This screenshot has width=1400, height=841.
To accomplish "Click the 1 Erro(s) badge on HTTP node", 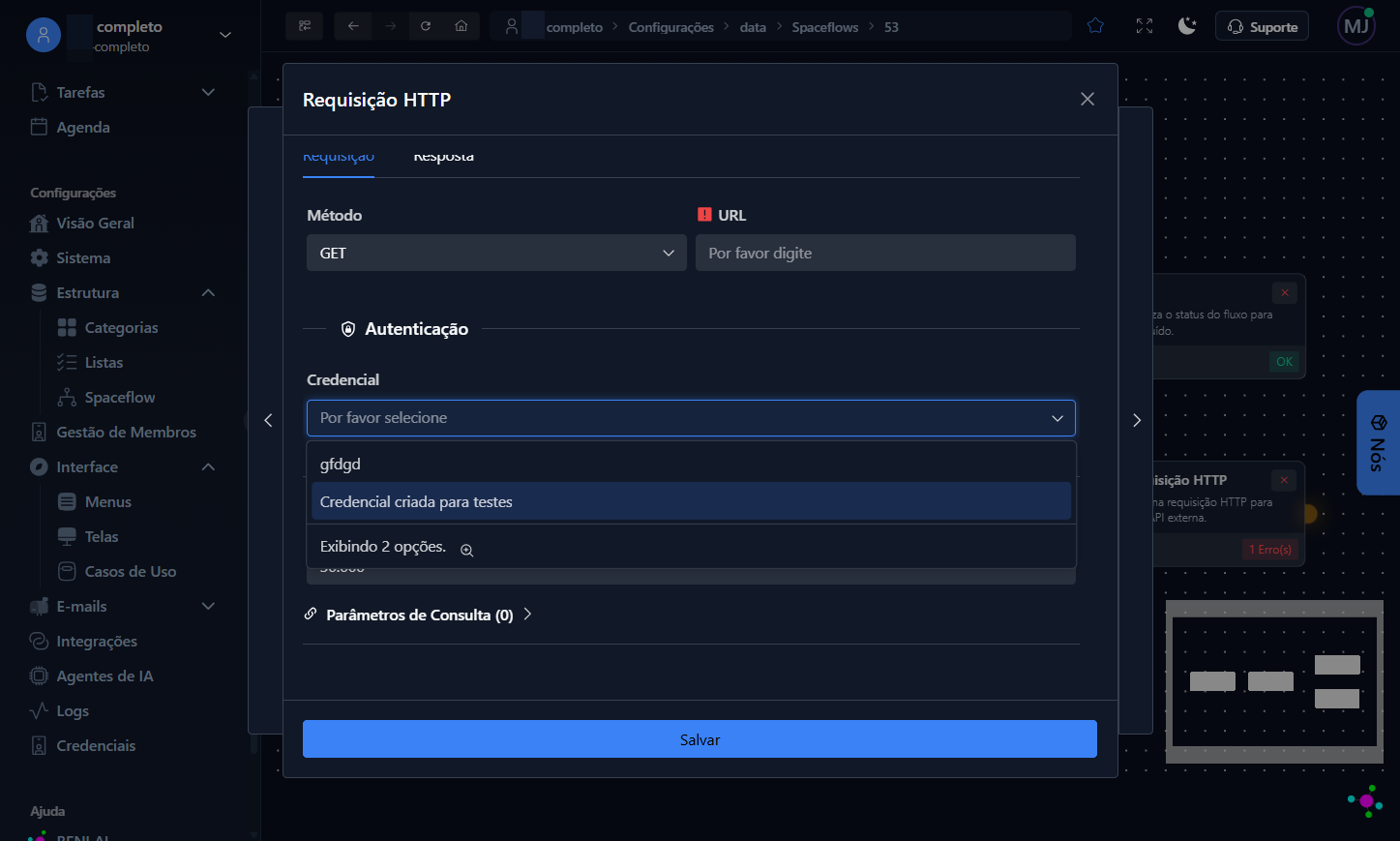I will (x=1269, y=549).
